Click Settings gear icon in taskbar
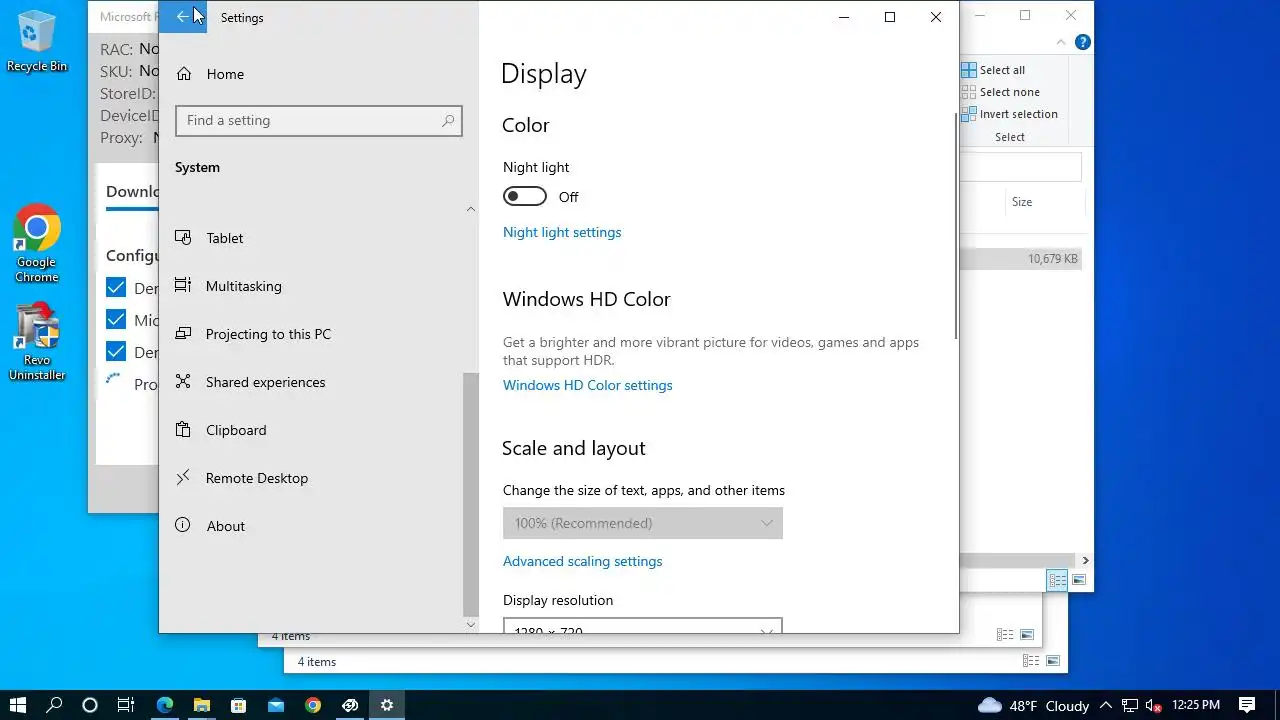Viewport: 1280px width, 720px height. [x=387, y=705]
